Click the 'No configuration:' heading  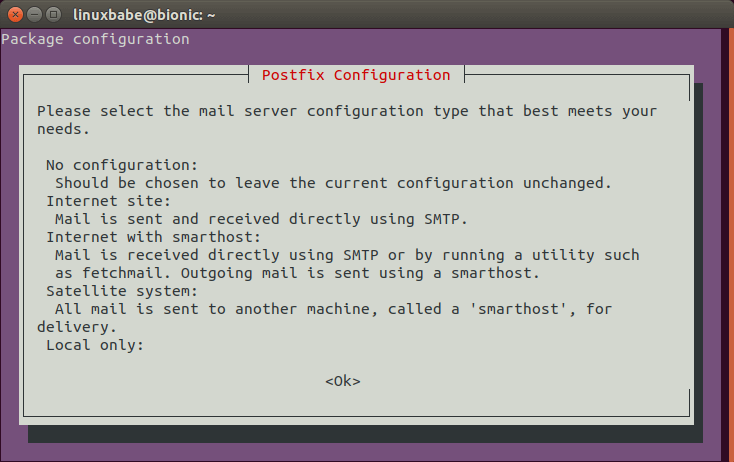[x=122, y=164]
